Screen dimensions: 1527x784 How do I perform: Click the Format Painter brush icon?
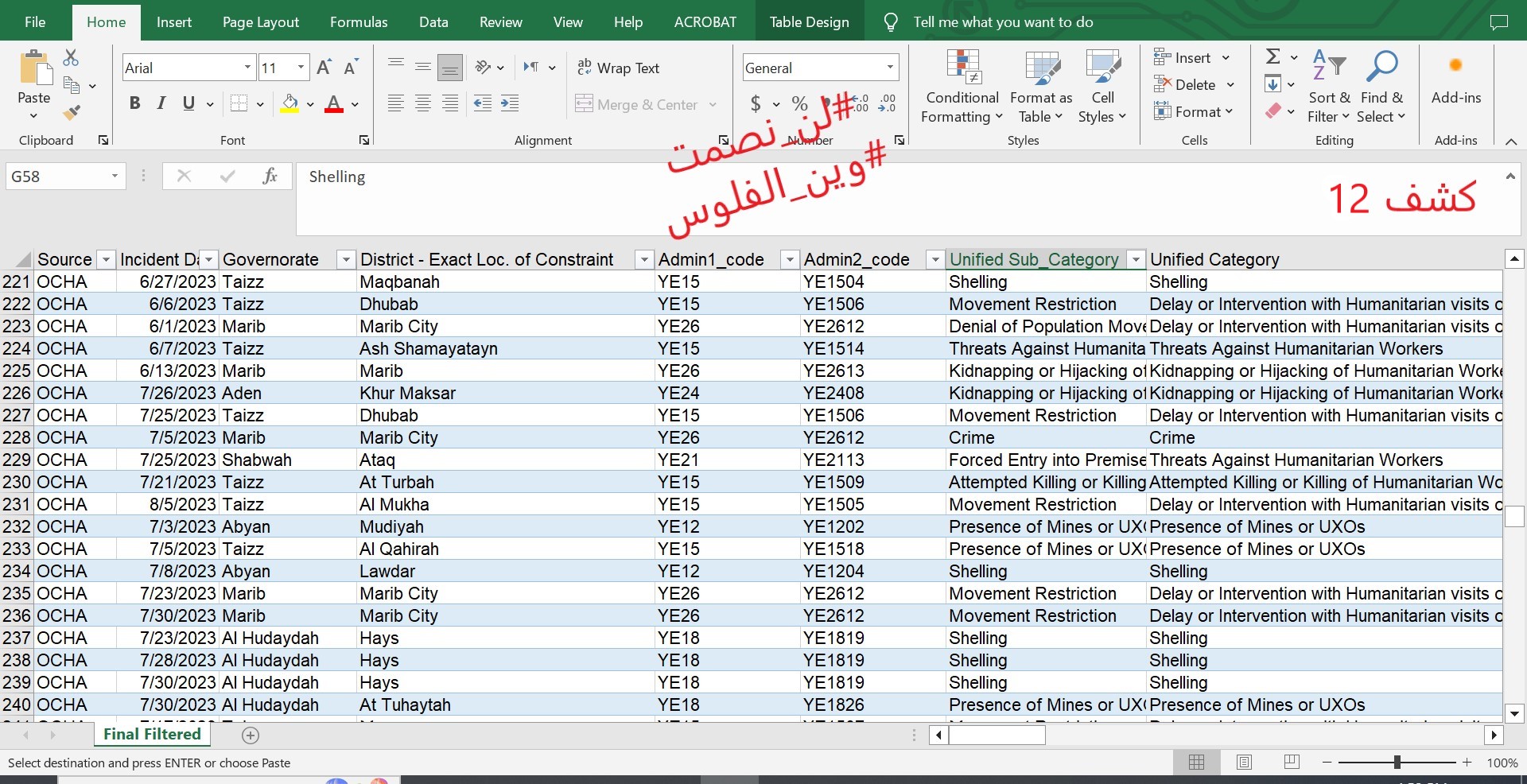coord(72,113)
